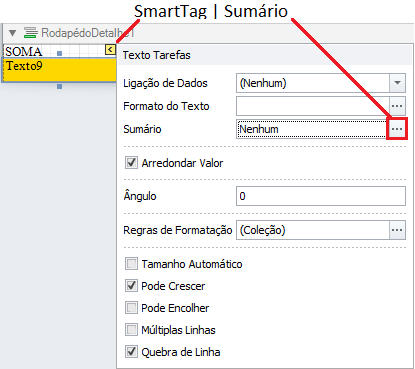Select the yellow Texto9 control
This screenshot has height=369, width=415.
point(59,70)
